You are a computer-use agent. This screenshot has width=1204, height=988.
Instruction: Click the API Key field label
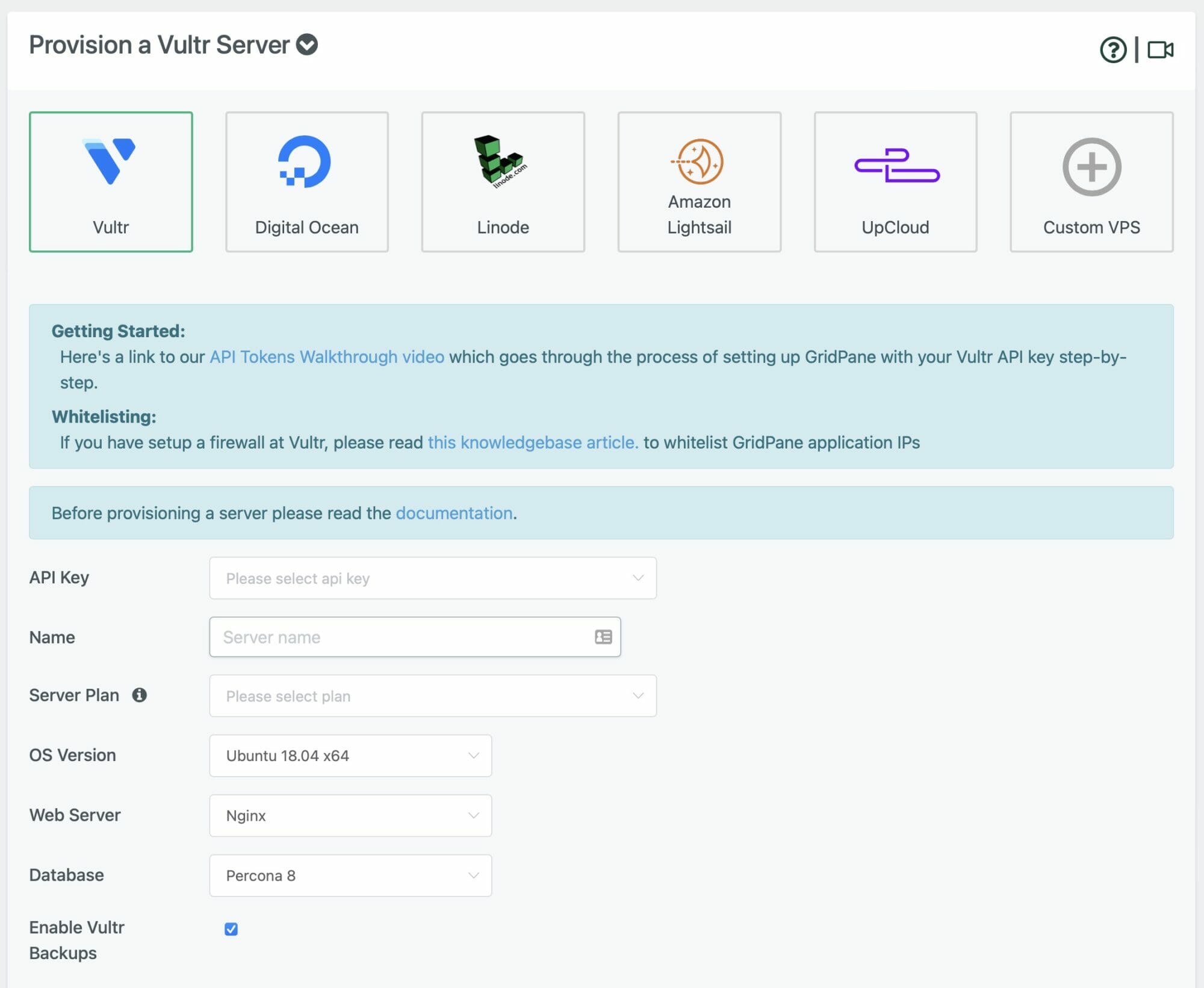point(59,577)
